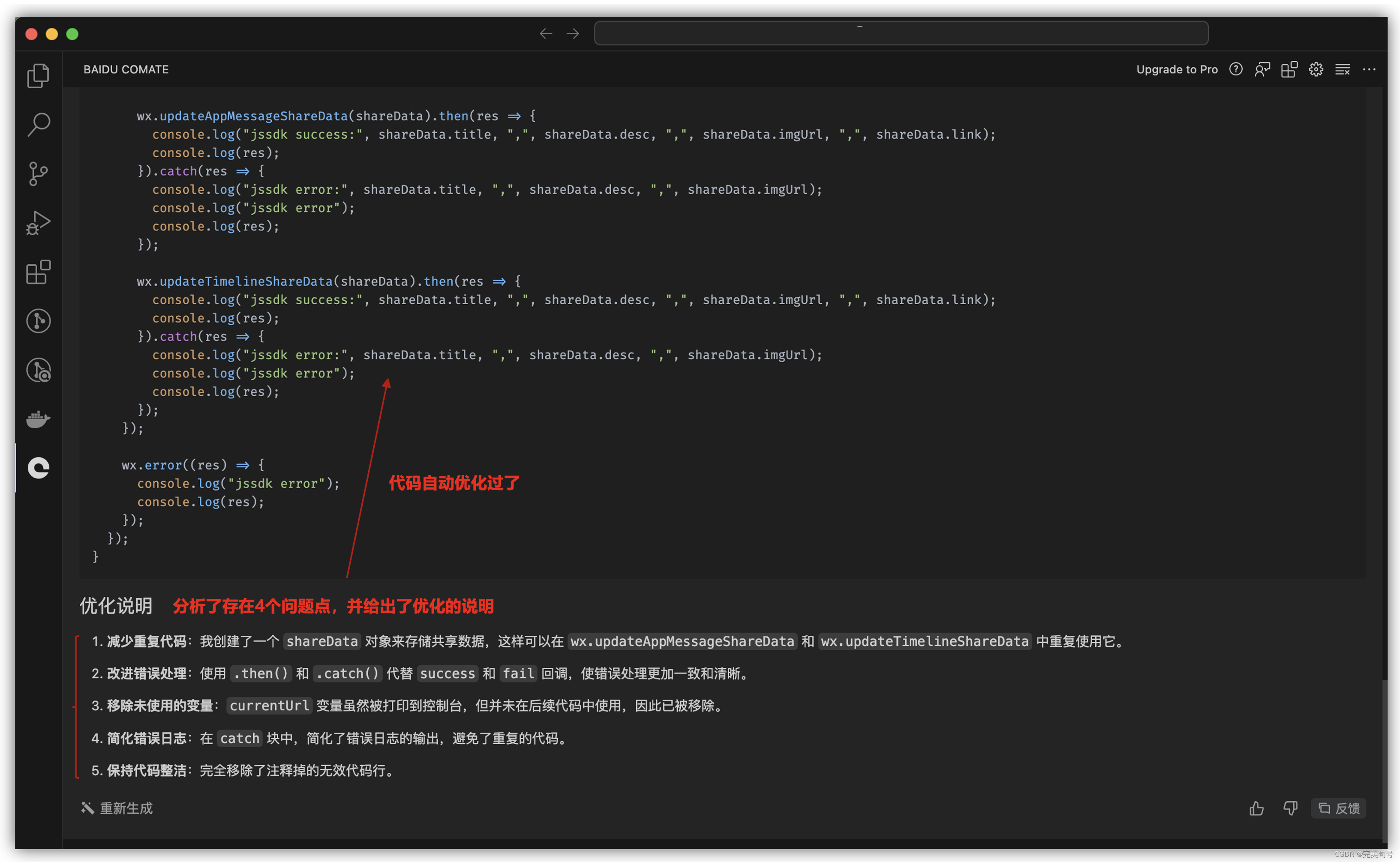The height and width of the screenshot is (862, 1400).
Task: Click the currentUrl inline code
Action: pos(269,706)
